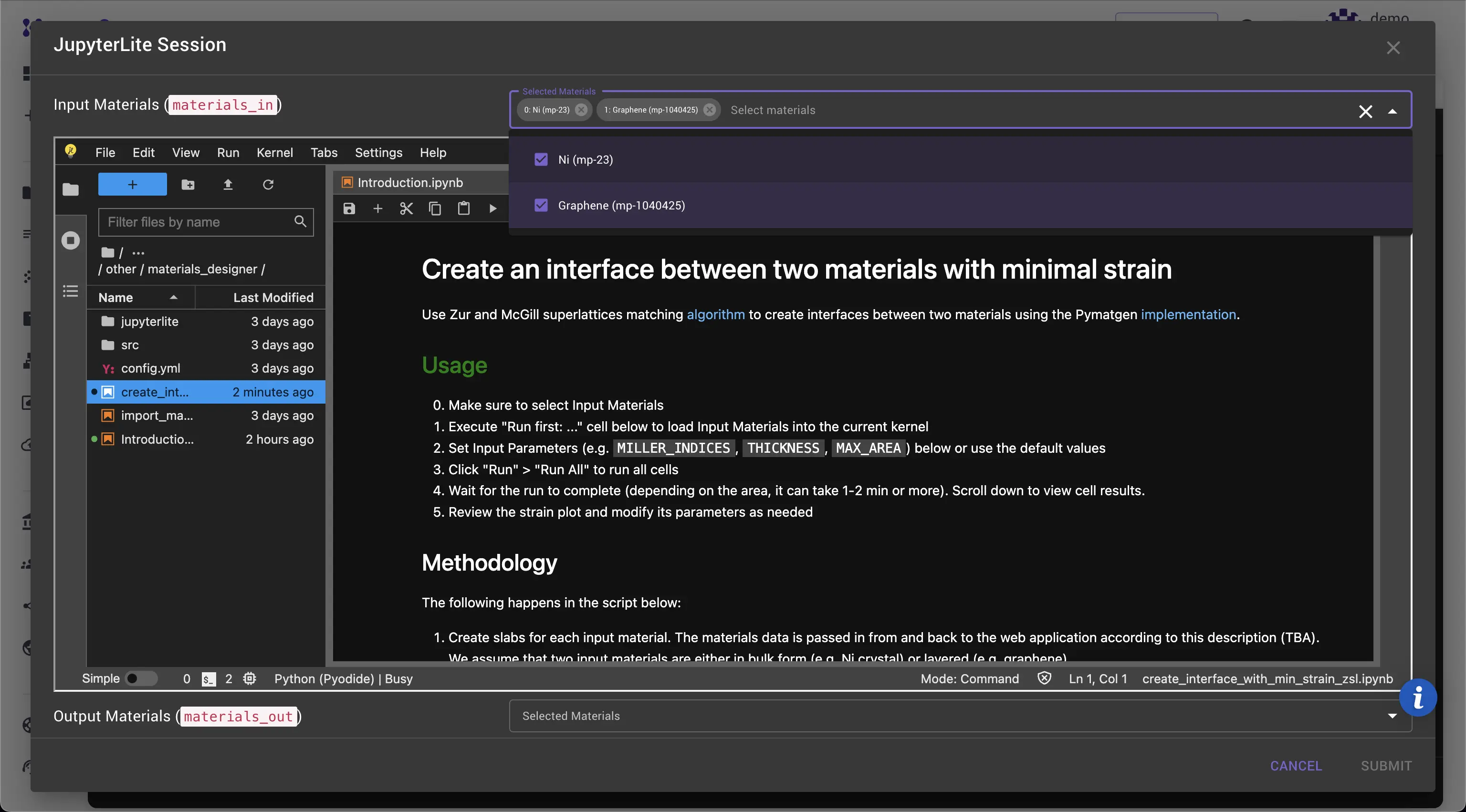Expand the breadcrumb ellipsis in file browser
Image resolution: width=1466 pixels, height=812 pixels.
point(138,253)
